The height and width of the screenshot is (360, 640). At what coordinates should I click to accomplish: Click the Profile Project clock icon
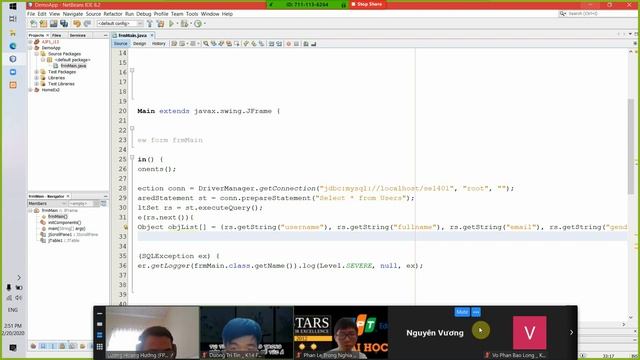click(198, 24)
